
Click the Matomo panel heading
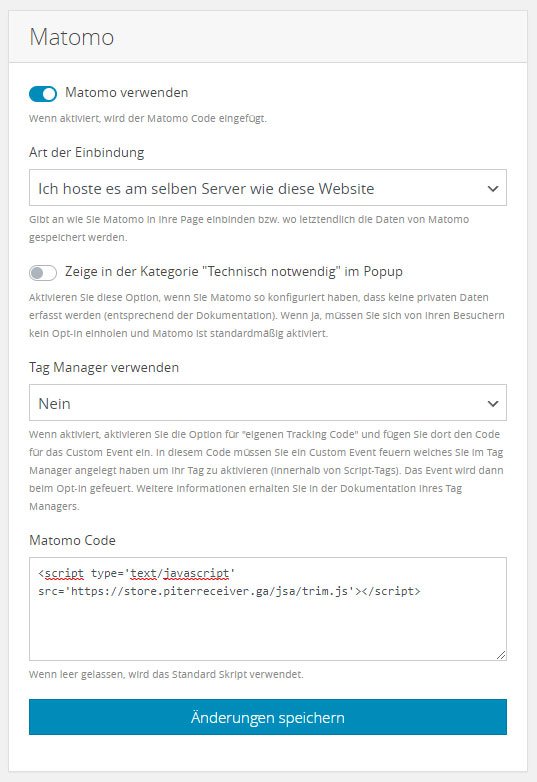click(72, 37)
